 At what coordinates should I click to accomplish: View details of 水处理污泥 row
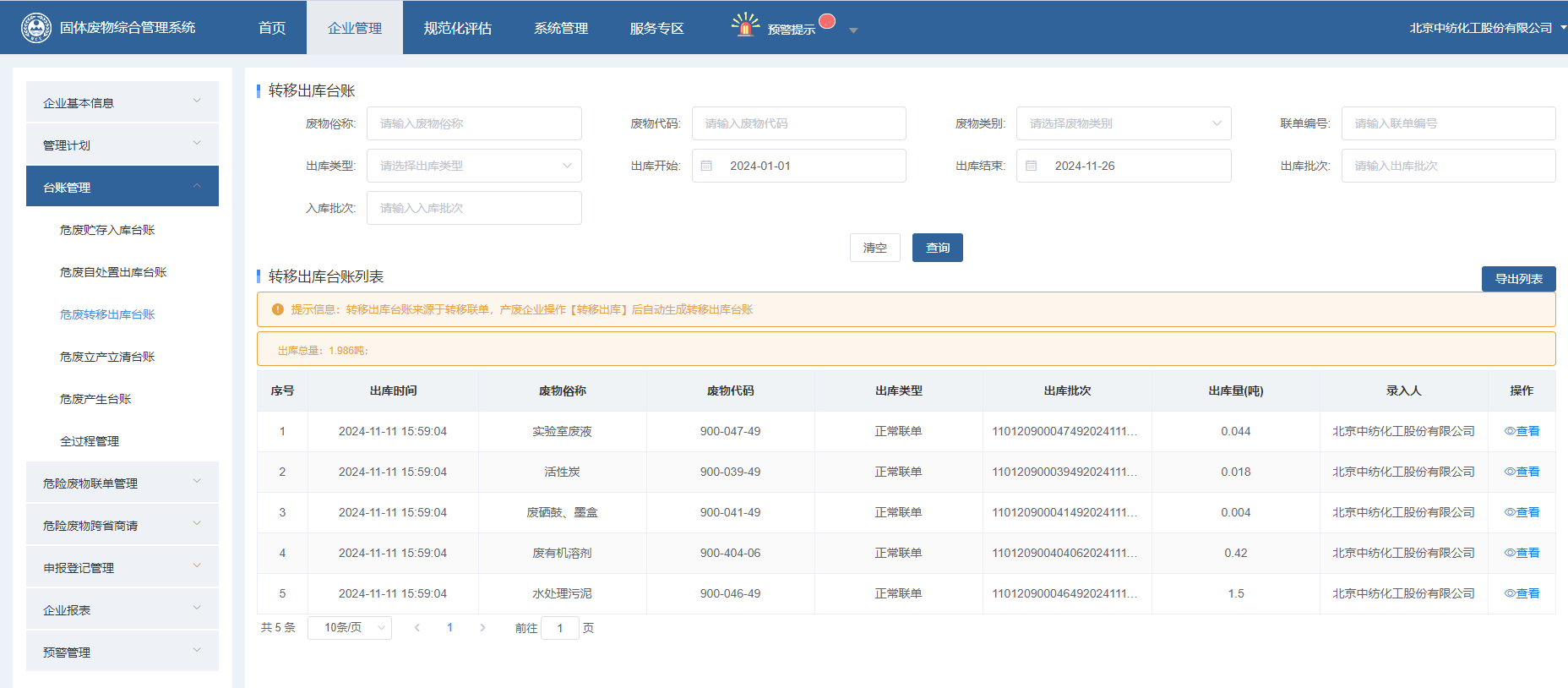pos(1522,593)
